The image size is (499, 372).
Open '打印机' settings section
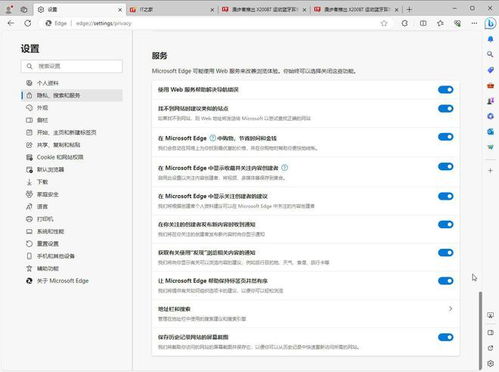pos(72,219)
